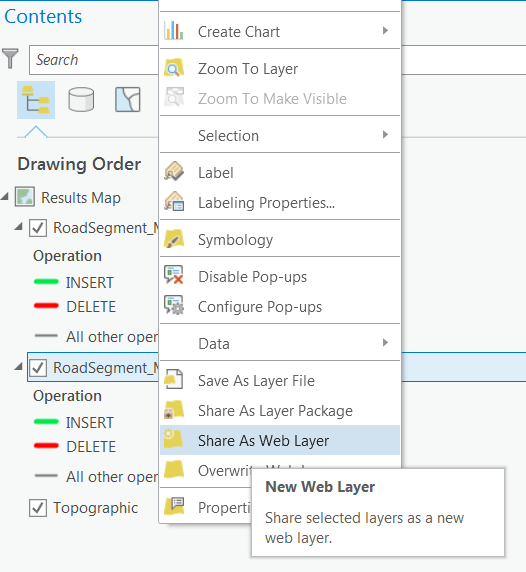Select List By Selection icon

(128, 99)
